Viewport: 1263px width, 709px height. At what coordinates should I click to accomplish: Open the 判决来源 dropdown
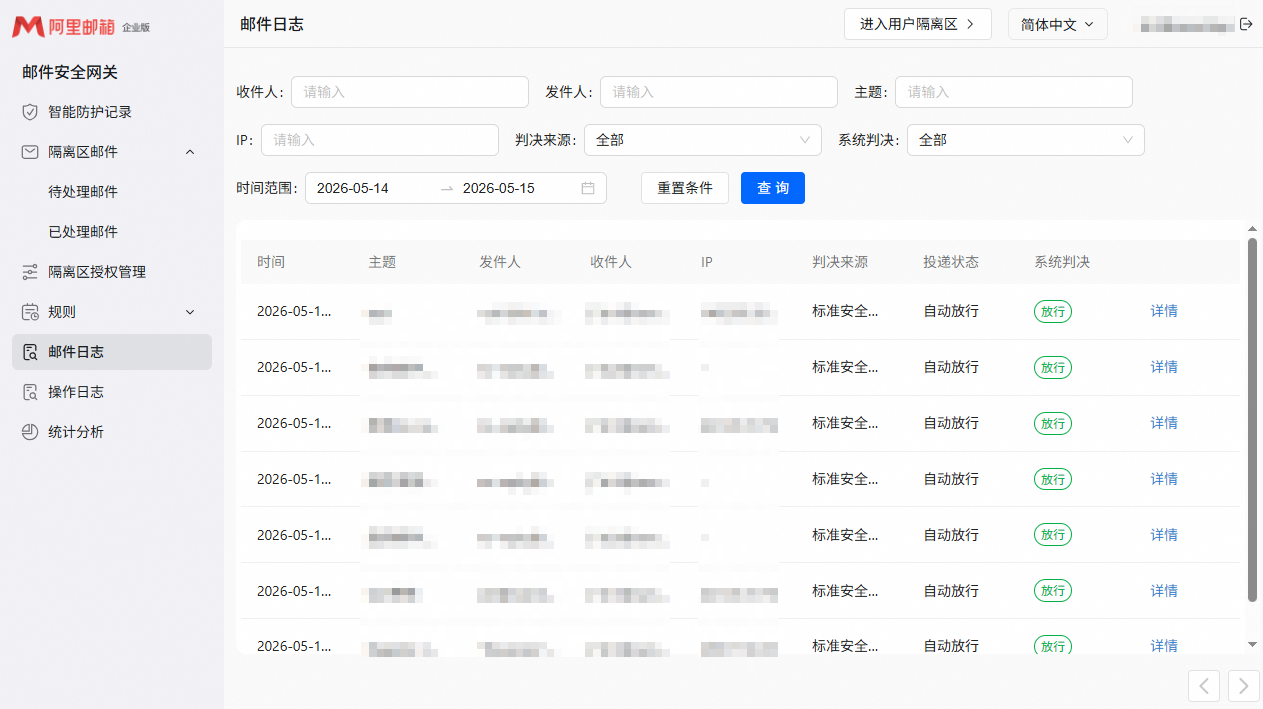coord(703,140)
